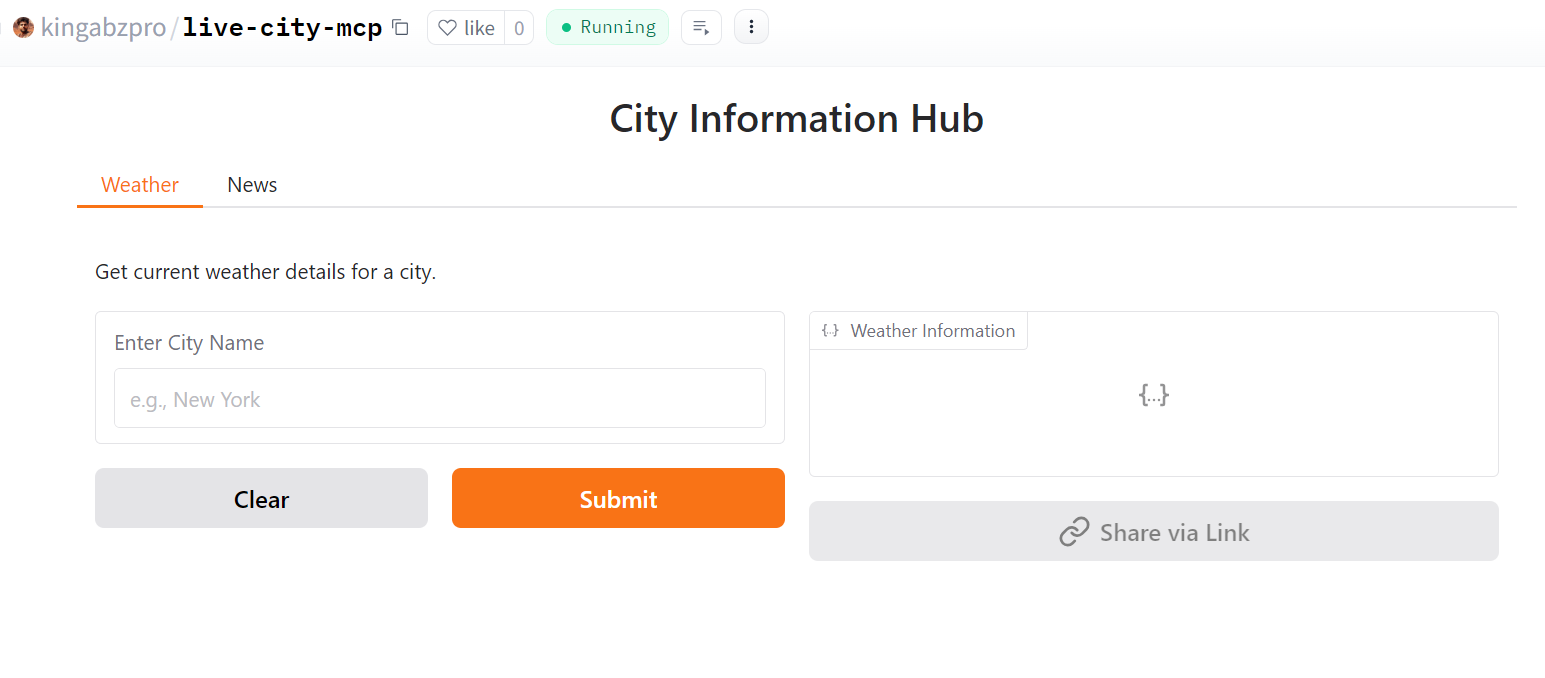Click the Enter City Name label
The image size is (1545, 678).
point(189,343)
